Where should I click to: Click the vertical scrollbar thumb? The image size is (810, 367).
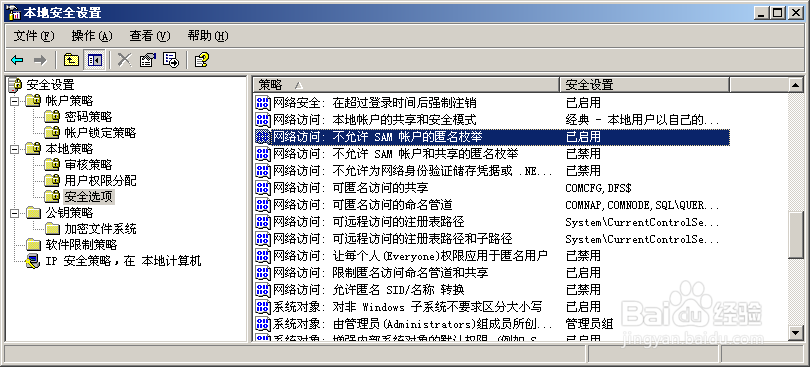(x=796, y=234)
